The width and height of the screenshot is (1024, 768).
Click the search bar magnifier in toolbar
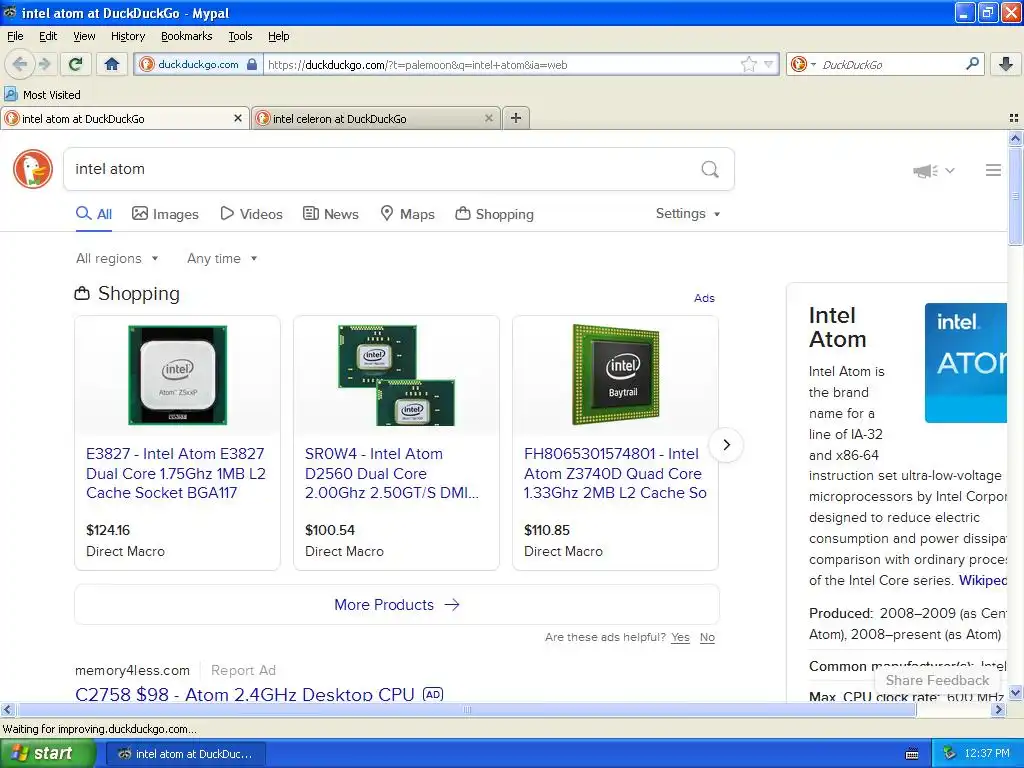point(972,64)
